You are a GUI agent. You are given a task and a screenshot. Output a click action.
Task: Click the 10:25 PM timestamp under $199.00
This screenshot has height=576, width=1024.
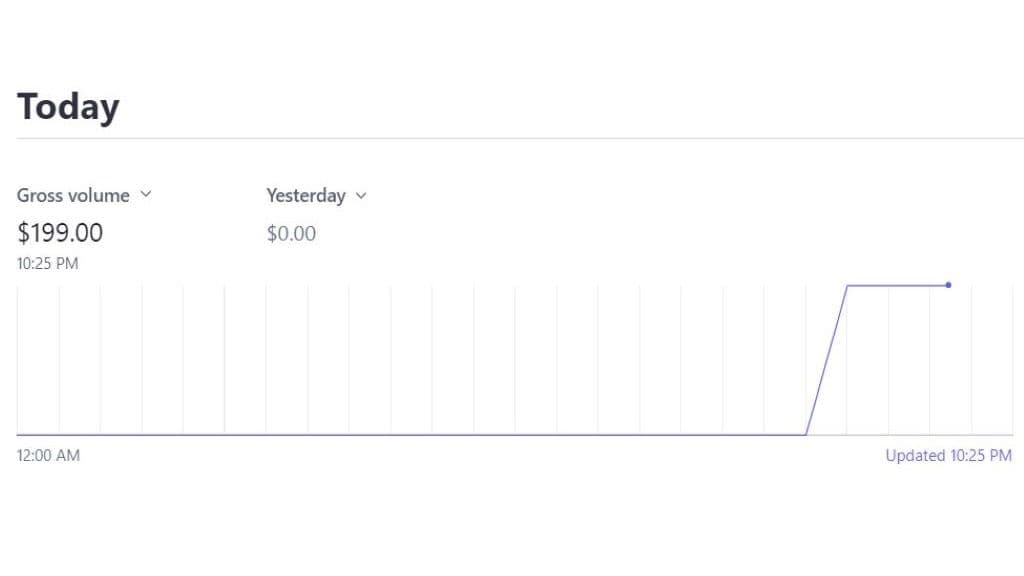click(48, 264)
